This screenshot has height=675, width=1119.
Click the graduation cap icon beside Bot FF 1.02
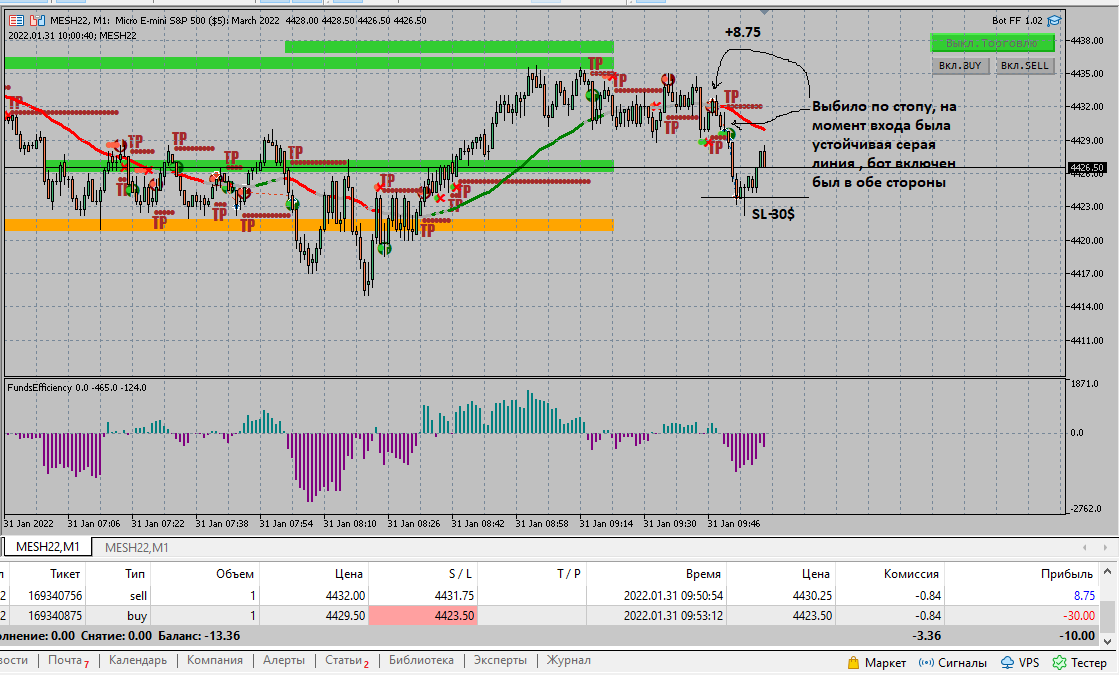(x=1054, y=21)
